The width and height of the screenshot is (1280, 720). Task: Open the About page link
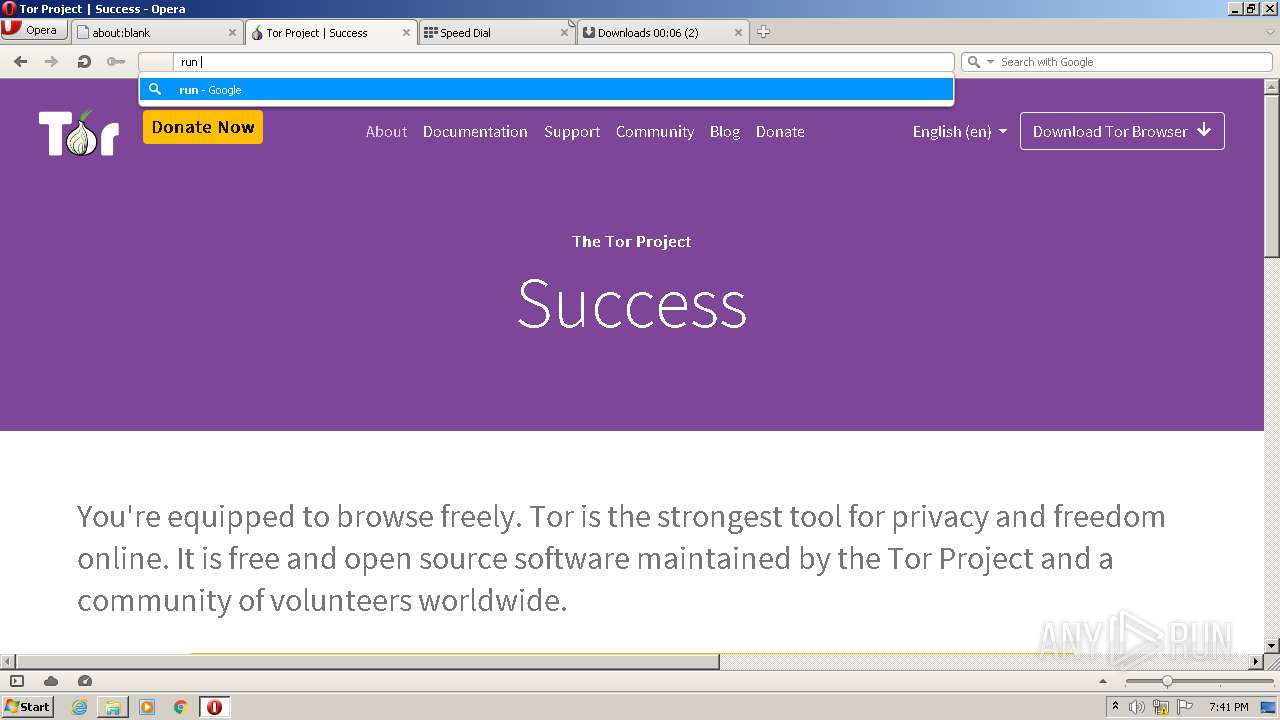(x=386, y=132)
